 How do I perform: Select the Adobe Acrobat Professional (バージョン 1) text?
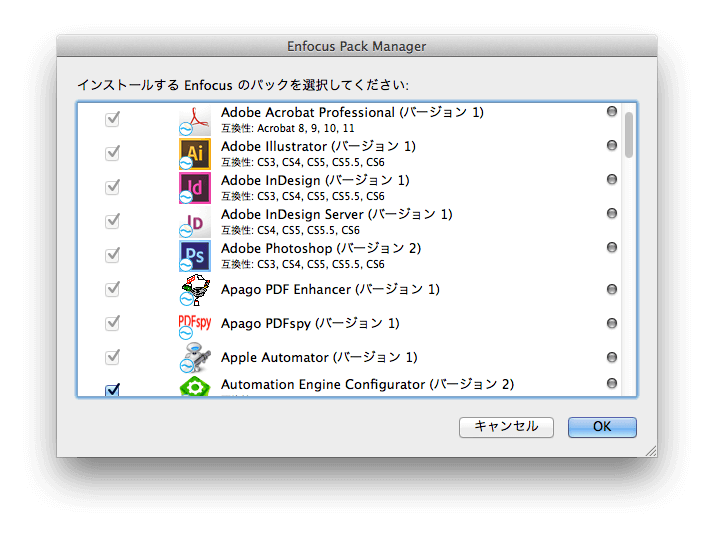(x=352, y=112)
